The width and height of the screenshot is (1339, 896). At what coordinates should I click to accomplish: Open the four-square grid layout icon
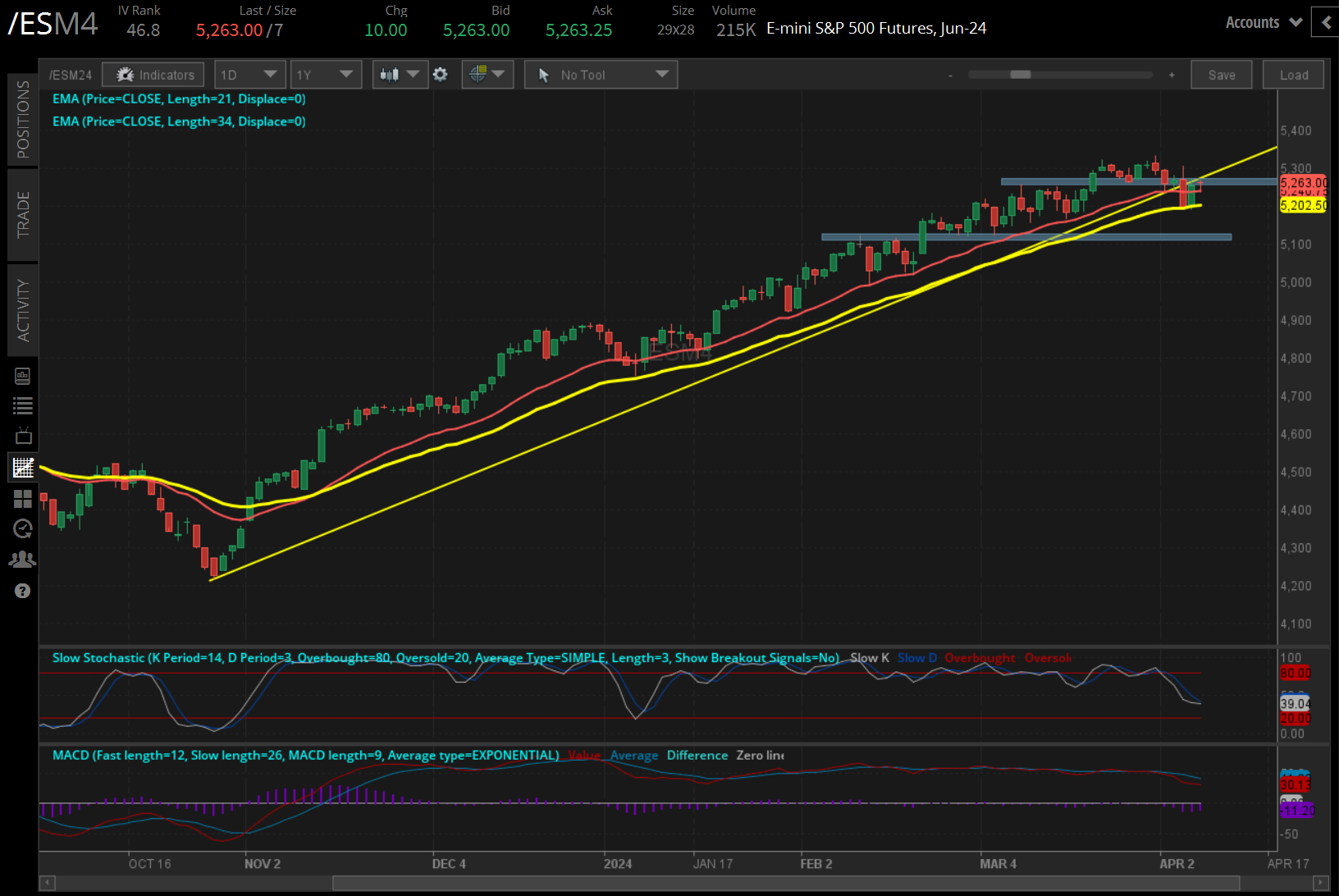point(23,499)
